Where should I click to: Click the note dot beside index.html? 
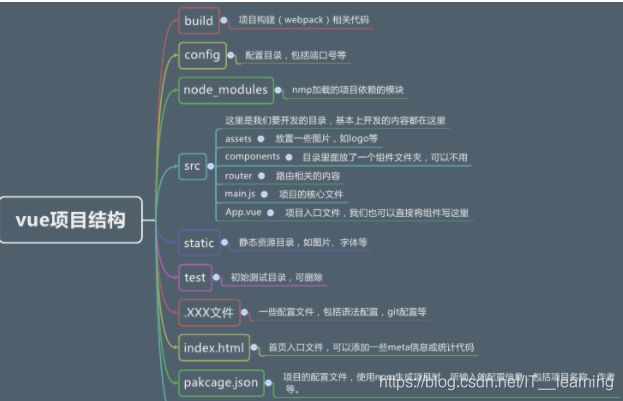(256, 348)
